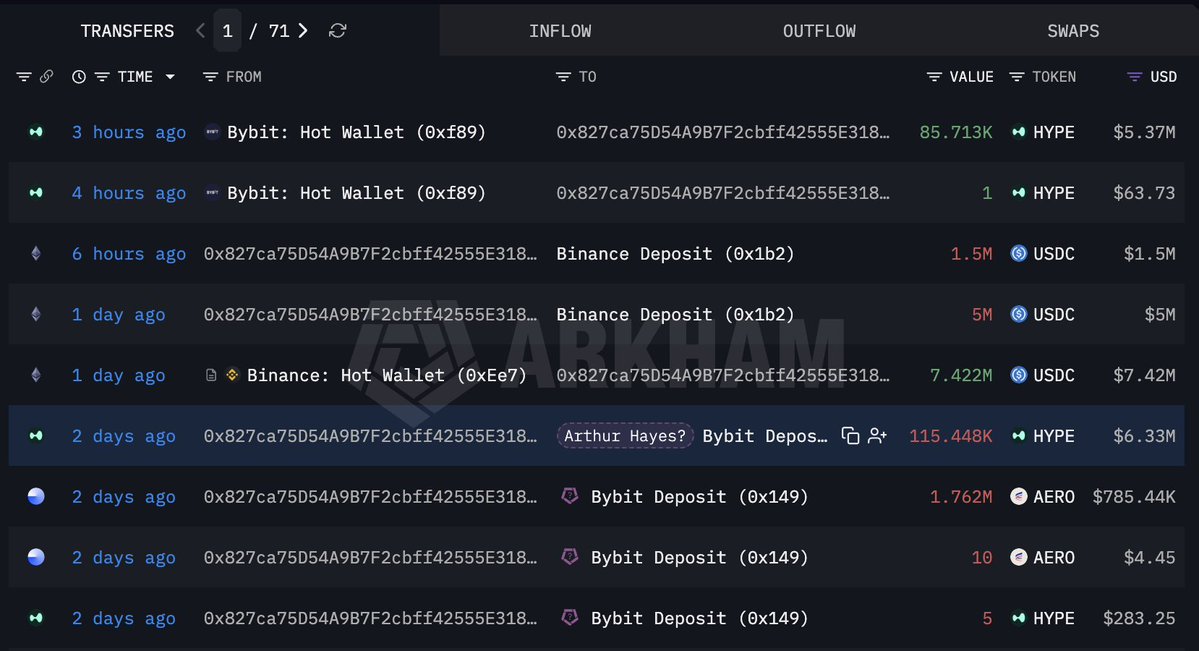Open Binance Deposit (0x1b2) in $1.5M row
1199x651 pixels.
[x=675, y=253]
